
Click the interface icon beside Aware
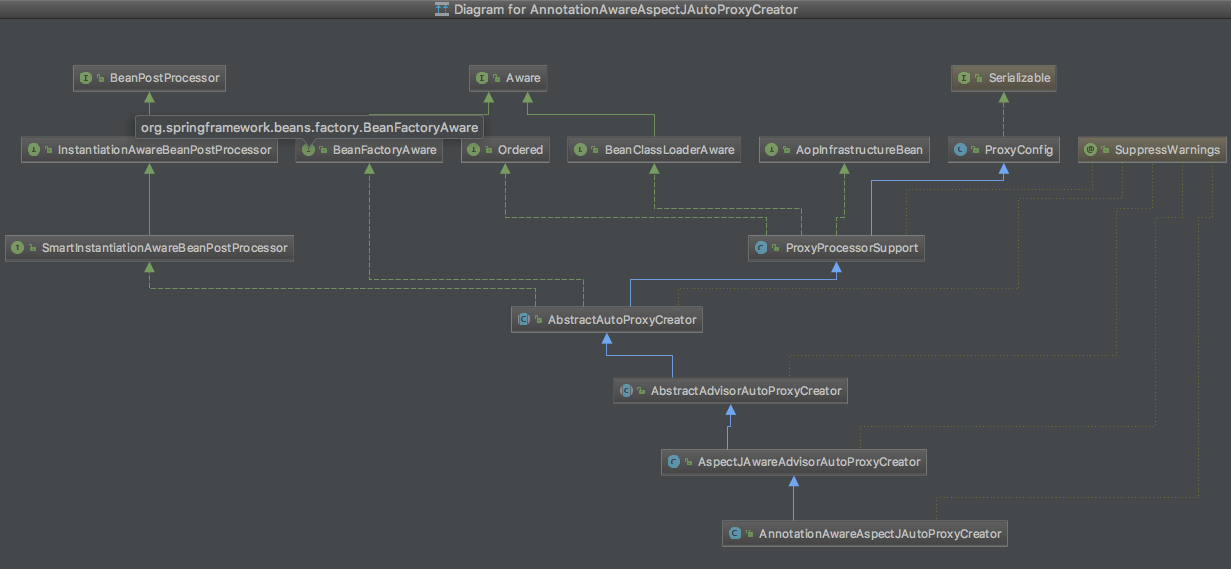(x=483, y=77)
